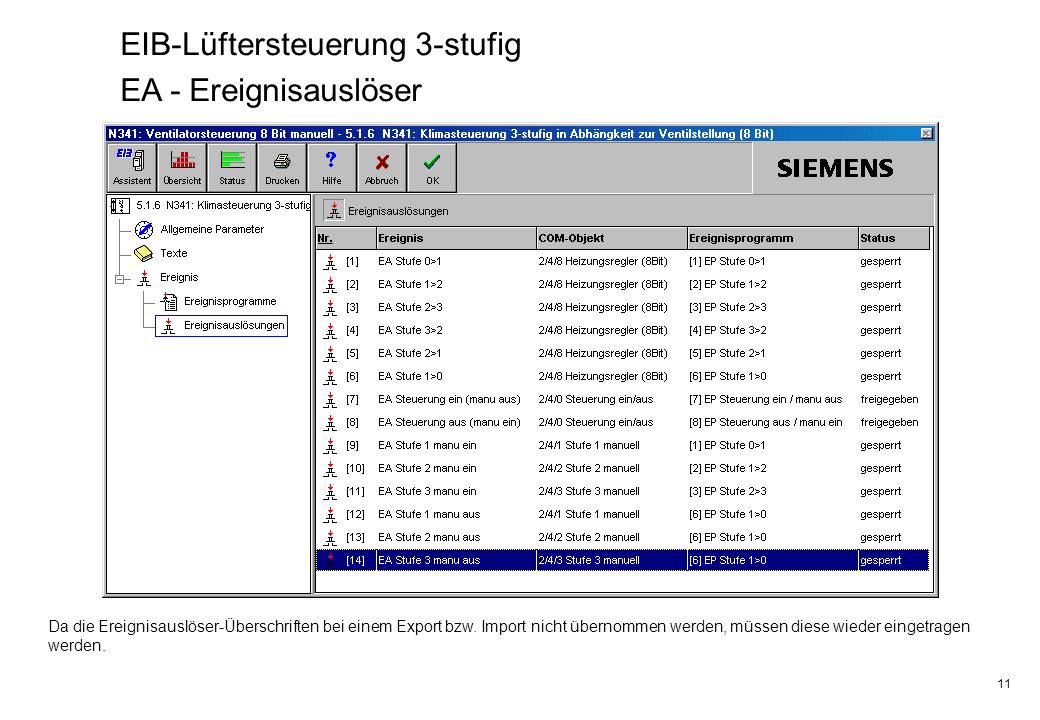Confirm with the OK checkmark button
Screen dimensions: 1040x720
click(432, 168)
